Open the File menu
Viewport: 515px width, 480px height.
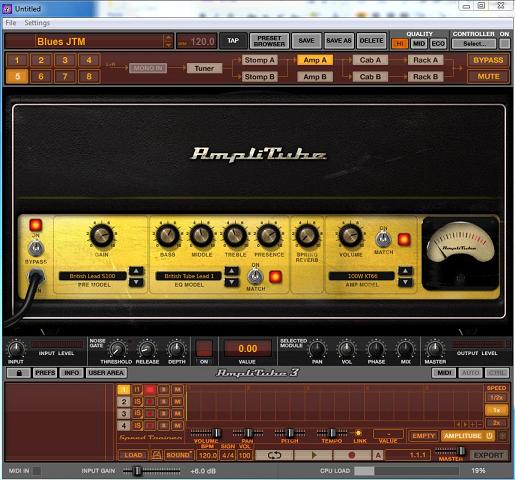11,23
